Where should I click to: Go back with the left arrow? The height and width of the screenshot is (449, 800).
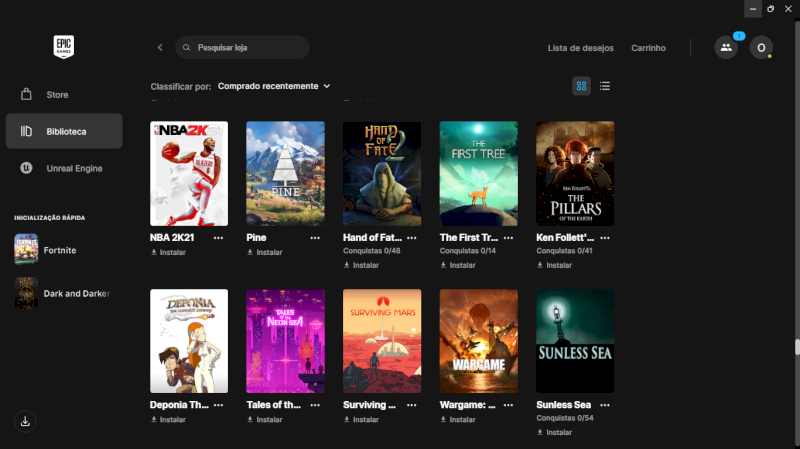click(160, 47)
